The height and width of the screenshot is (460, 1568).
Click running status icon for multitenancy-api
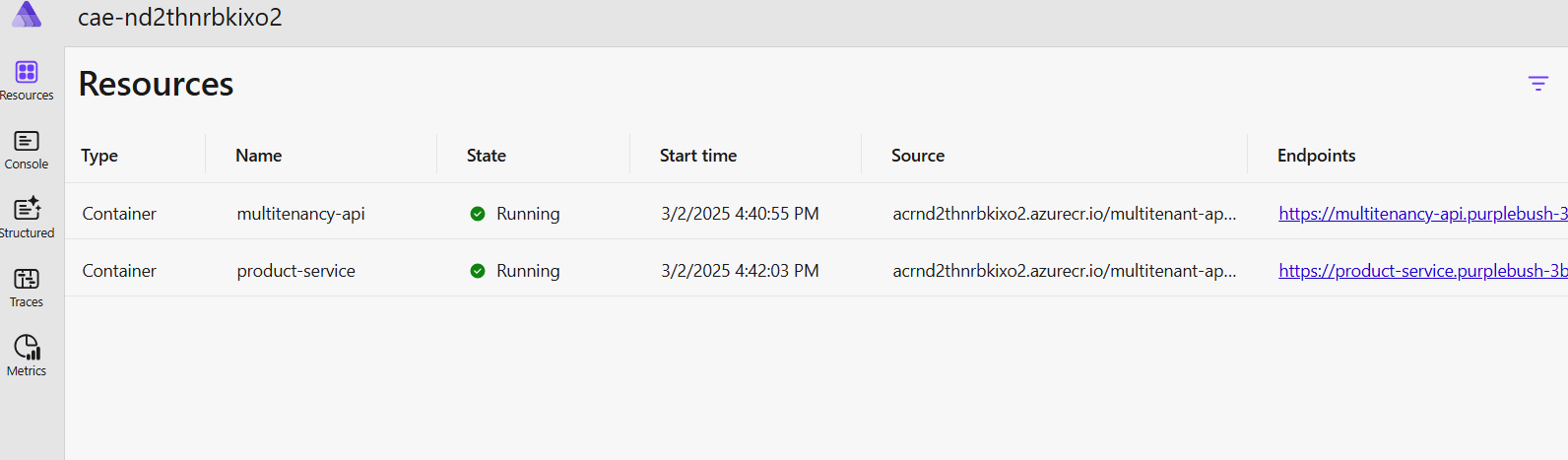coord(478,214)
